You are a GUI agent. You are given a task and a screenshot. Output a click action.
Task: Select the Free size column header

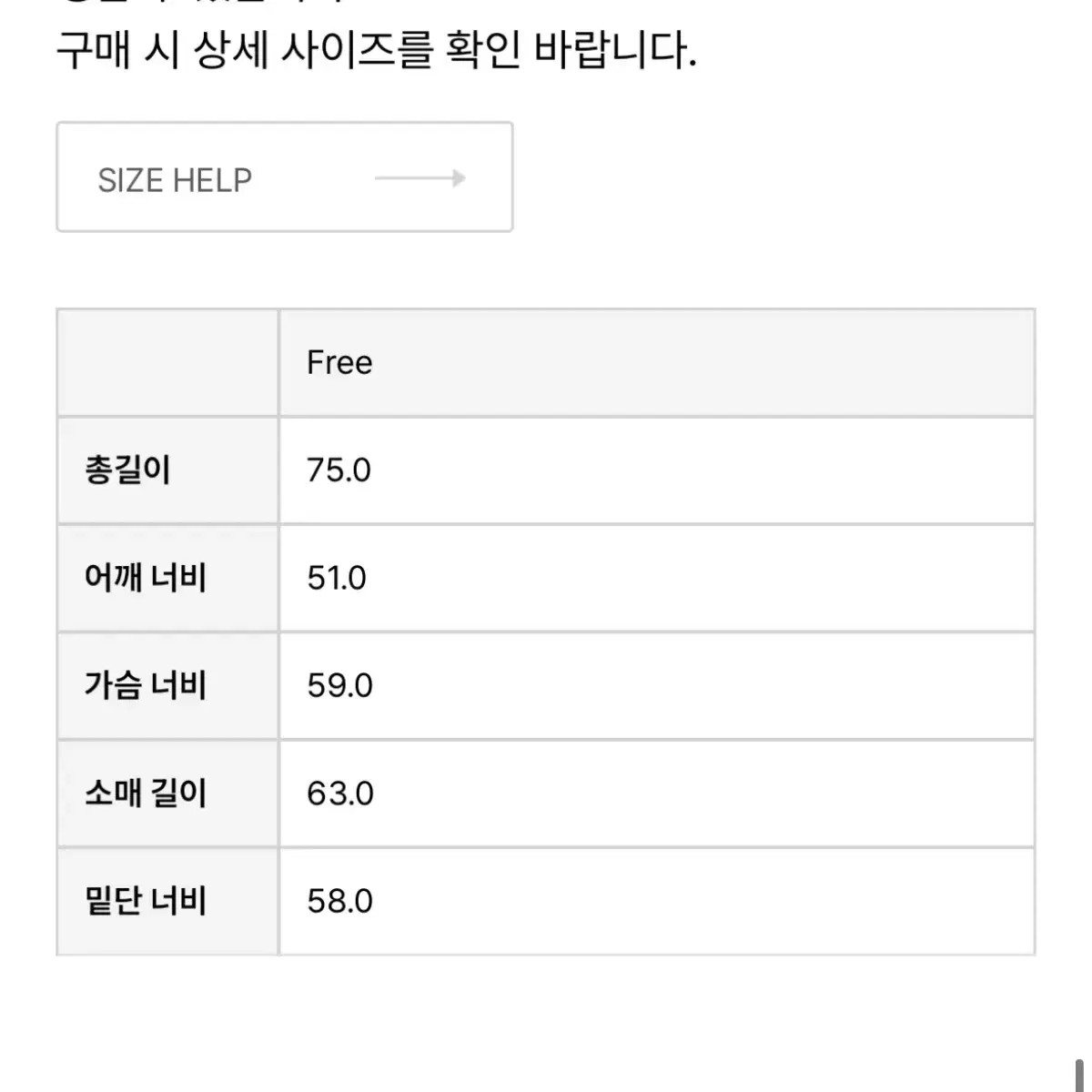pos(339,362)
